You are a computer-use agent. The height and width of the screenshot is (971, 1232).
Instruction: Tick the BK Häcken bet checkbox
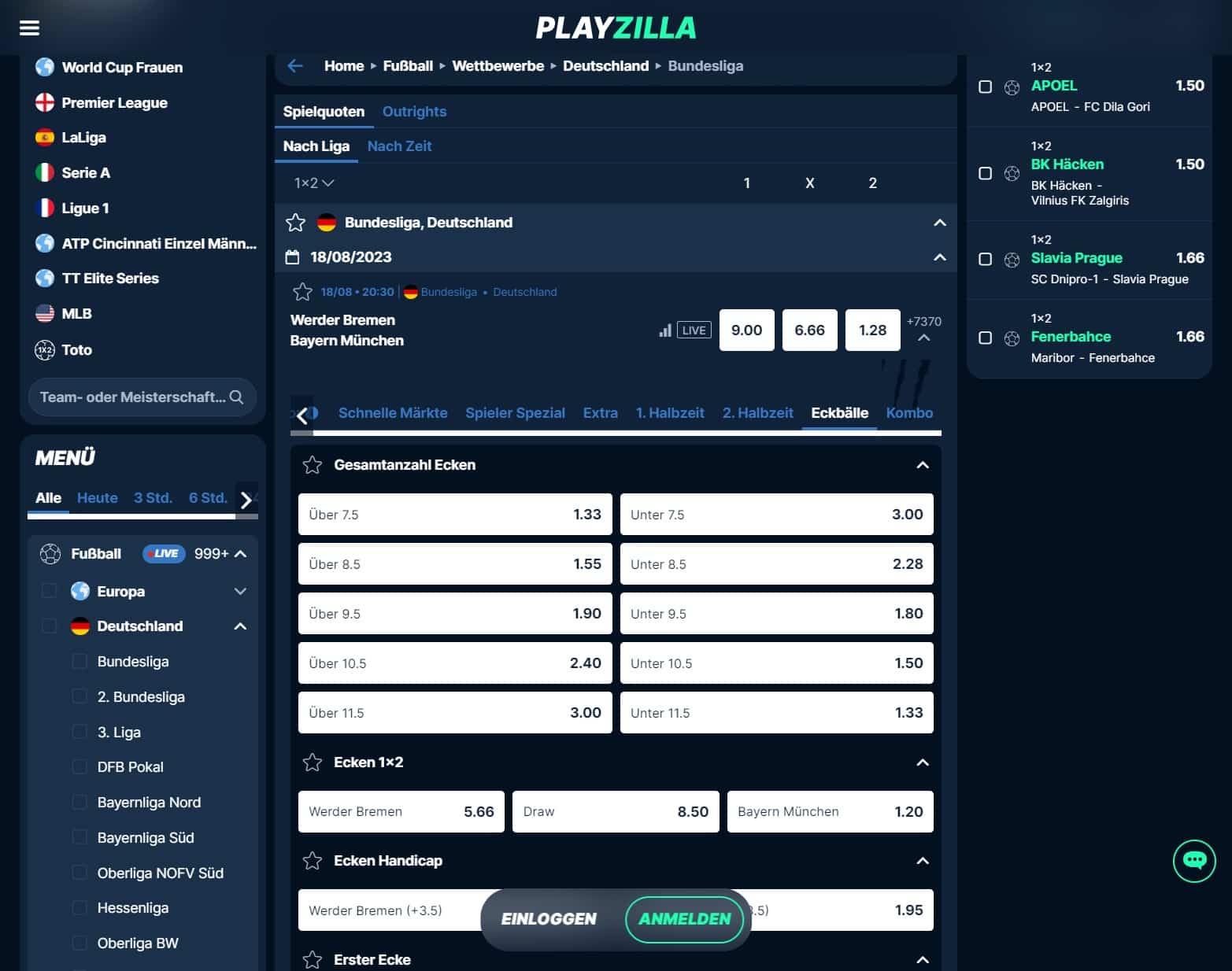coord(985,173)
